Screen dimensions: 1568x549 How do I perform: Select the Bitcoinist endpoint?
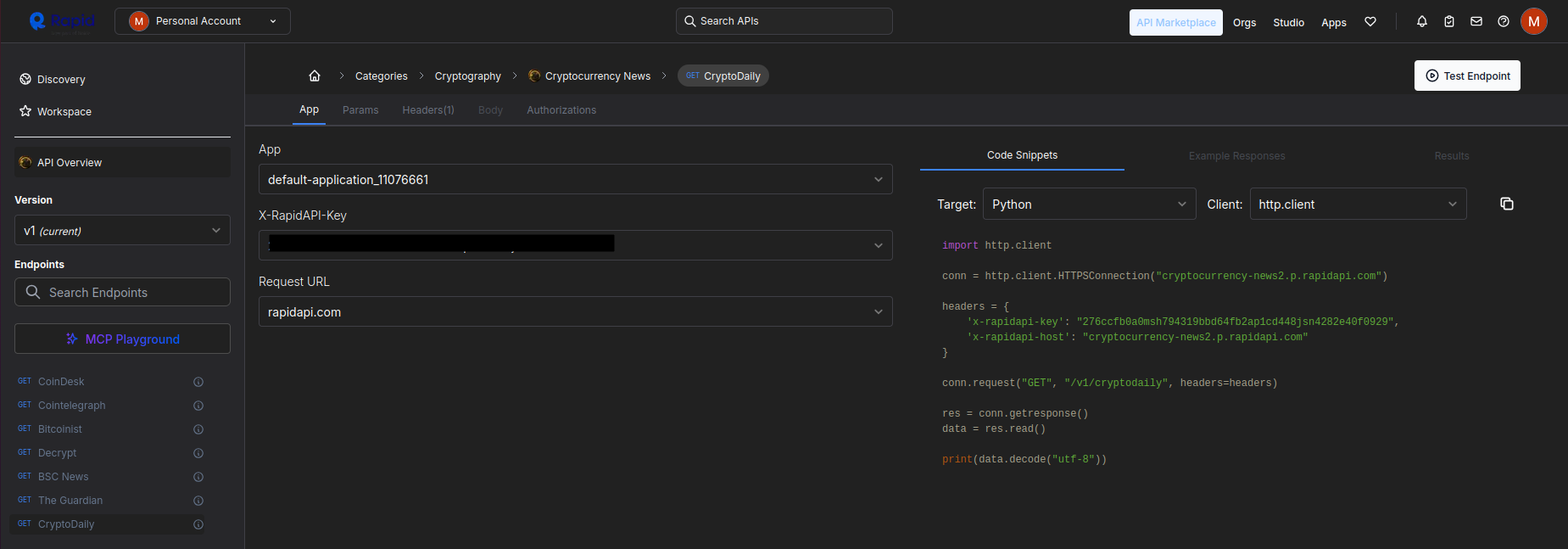[x=60, y=429]
